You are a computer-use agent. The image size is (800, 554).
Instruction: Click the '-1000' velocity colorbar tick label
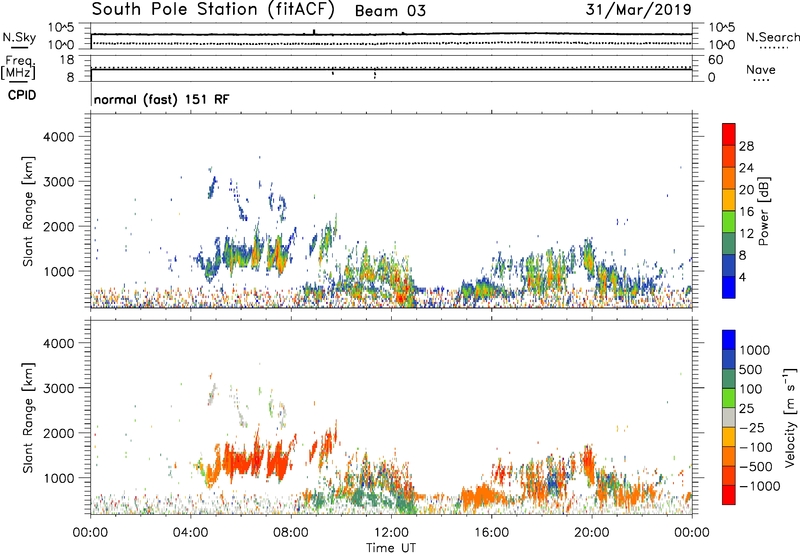[x=760, y=486]
